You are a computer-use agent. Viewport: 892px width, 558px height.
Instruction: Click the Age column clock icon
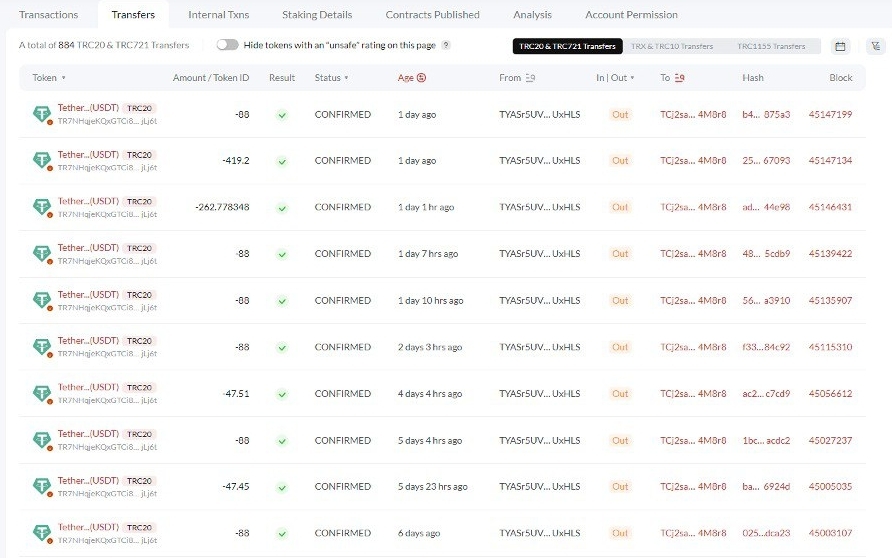[421, 78]
